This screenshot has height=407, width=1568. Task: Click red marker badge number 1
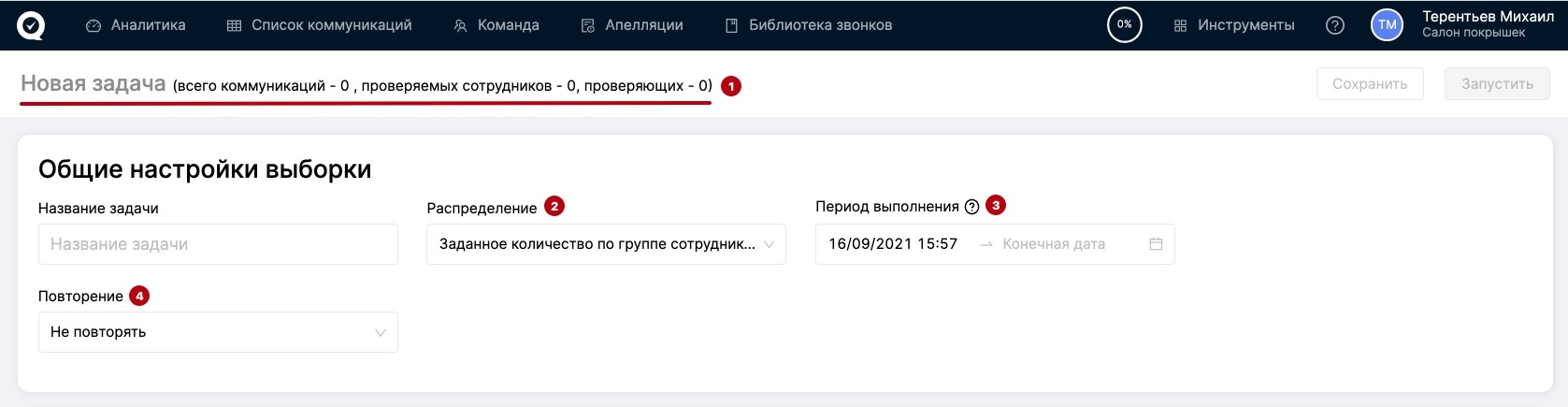pos(731,86)
